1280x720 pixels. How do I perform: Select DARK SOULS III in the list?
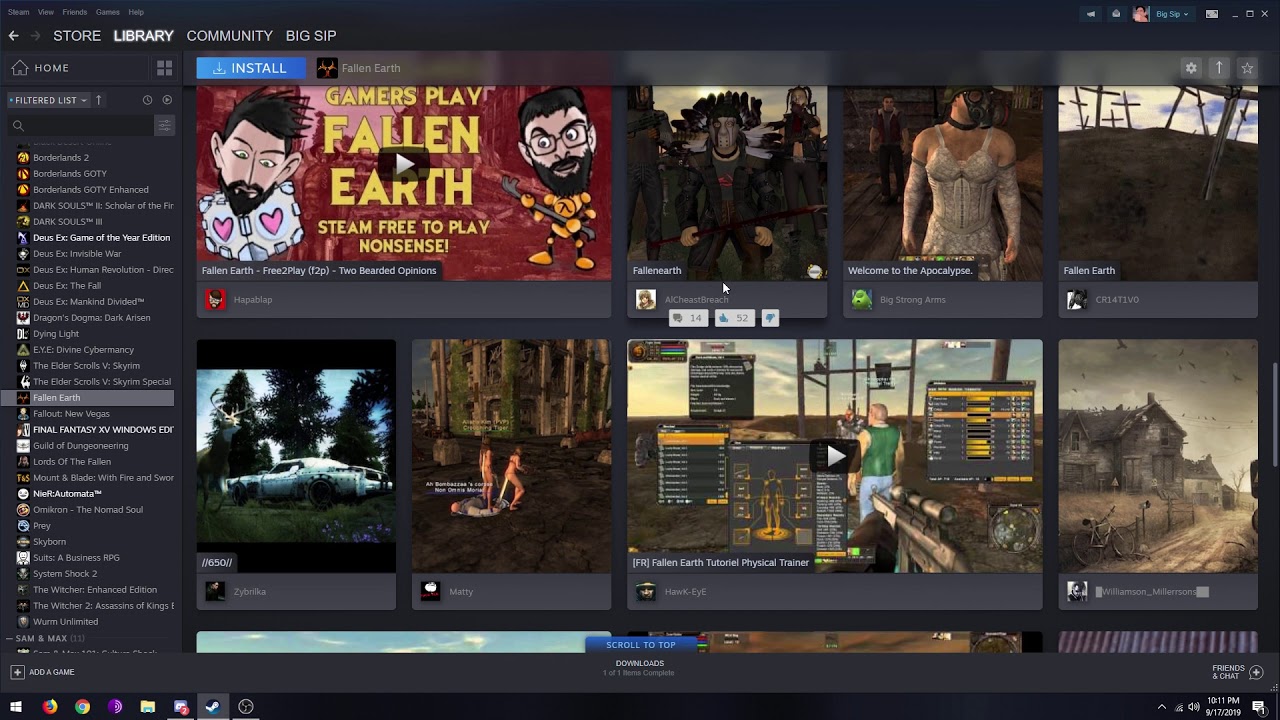click(x=67, y=221)
